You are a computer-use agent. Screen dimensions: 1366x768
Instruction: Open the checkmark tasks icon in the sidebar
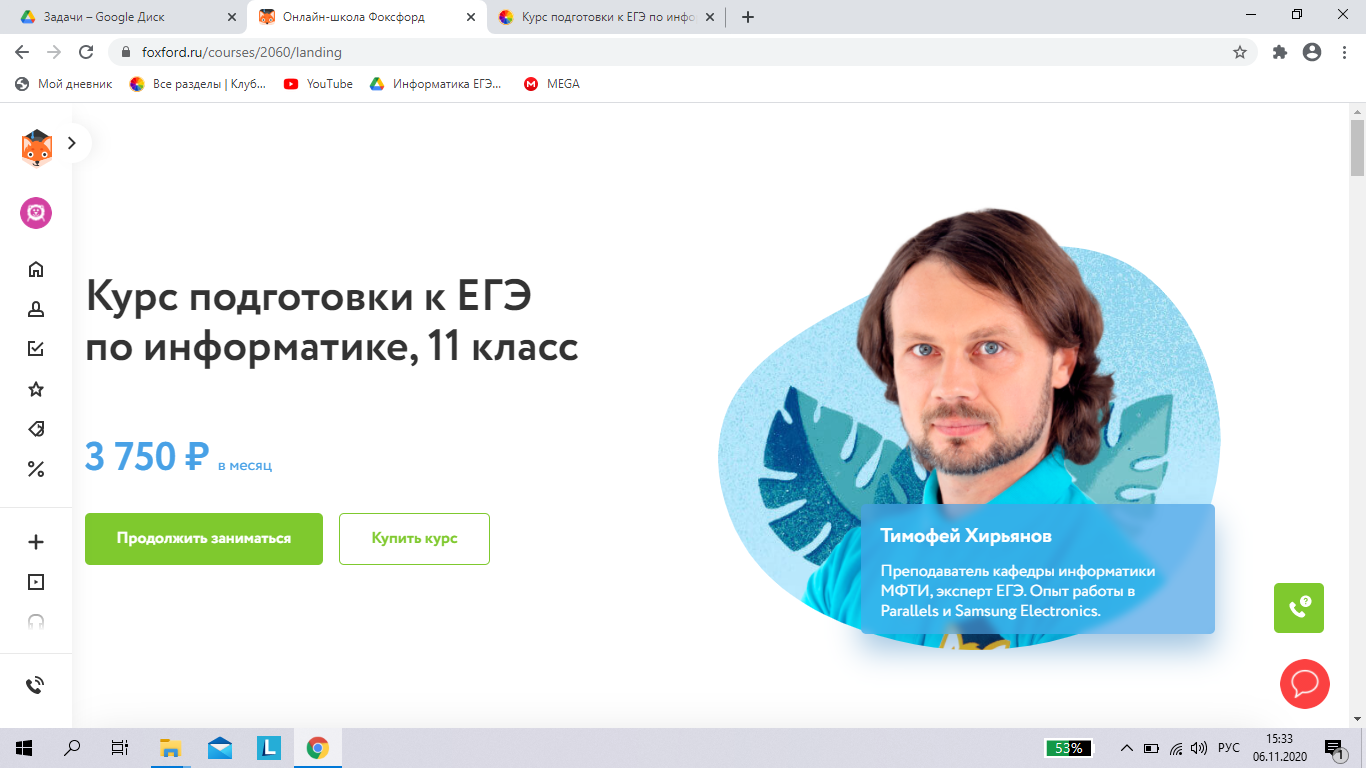(36, 349)
